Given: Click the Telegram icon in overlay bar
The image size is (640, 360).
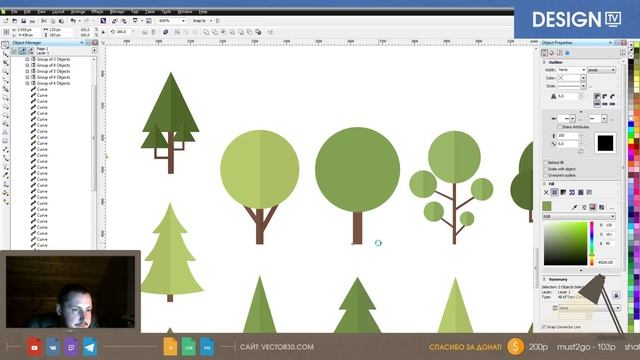Looking at the screenshot, I should coord(90,347).
